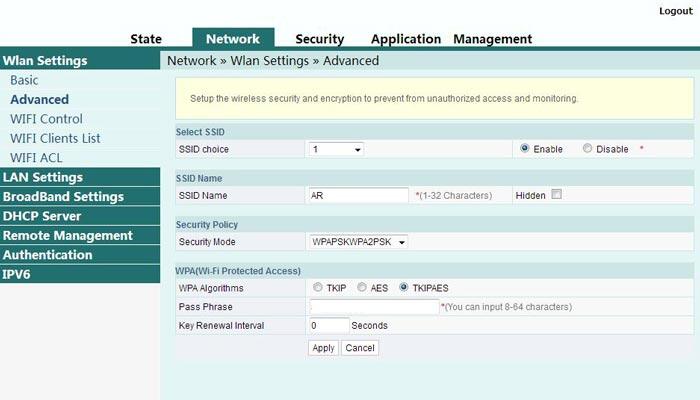Open WIFI Control in sidebar

(x=46, y=119)
